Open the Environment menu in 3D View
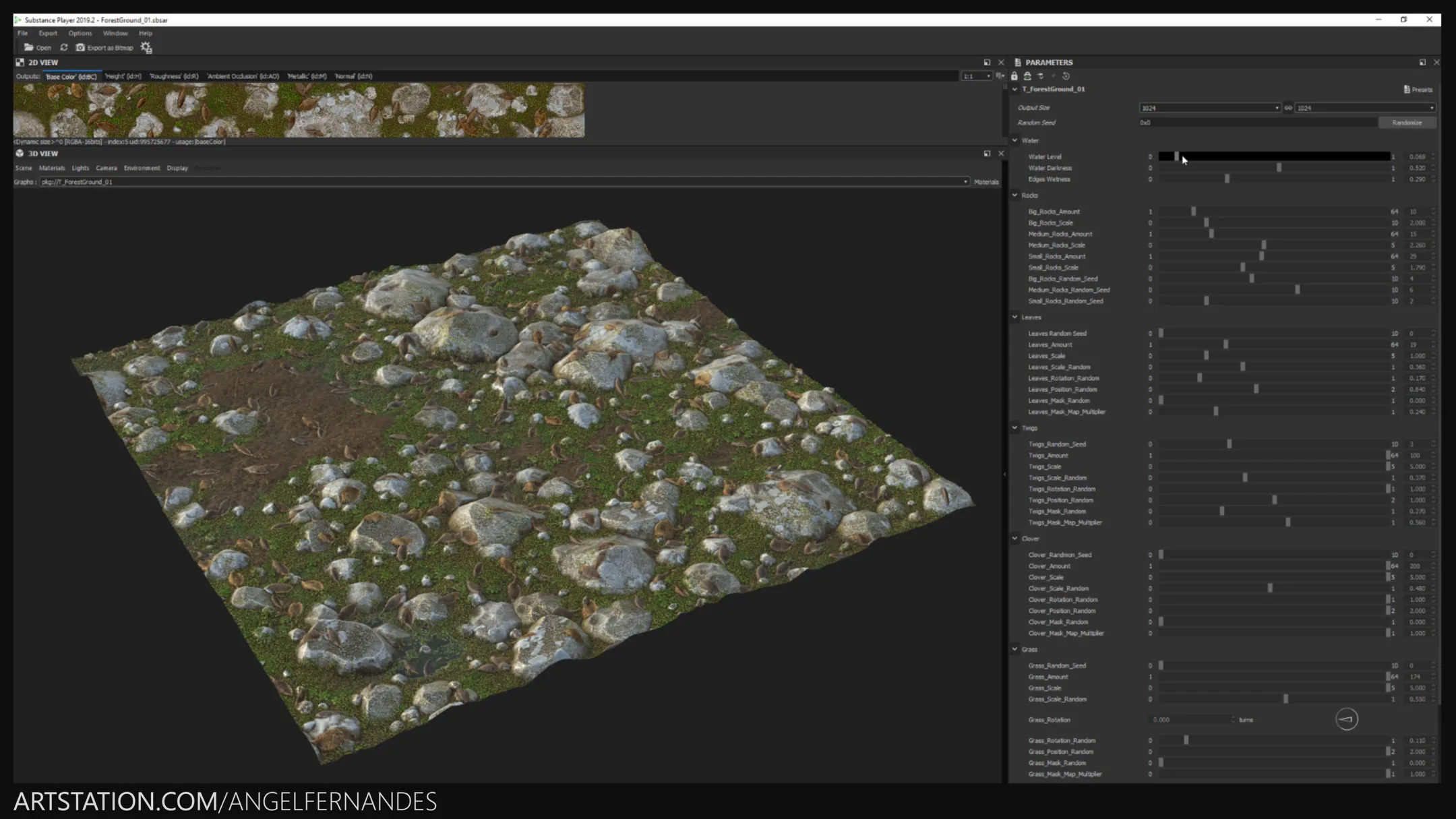 [x=142, y=168]
